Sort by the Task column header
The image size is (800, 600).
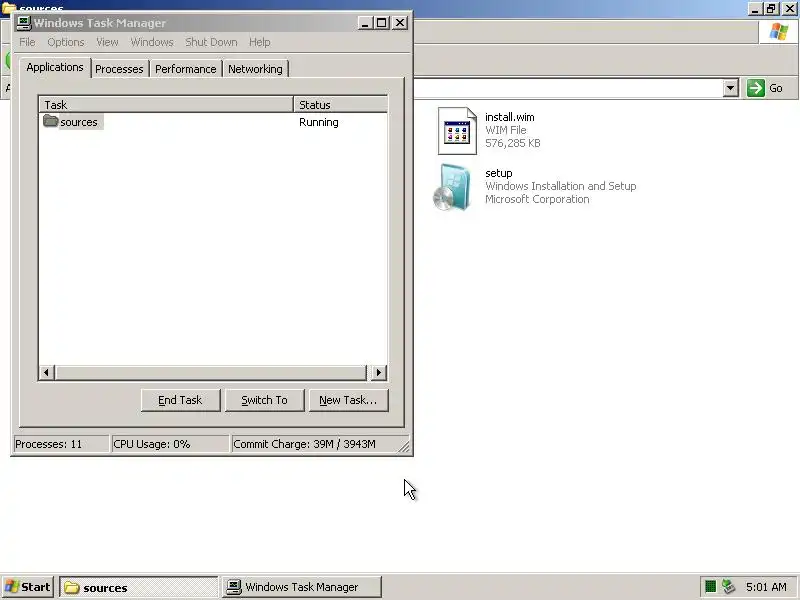166,105
